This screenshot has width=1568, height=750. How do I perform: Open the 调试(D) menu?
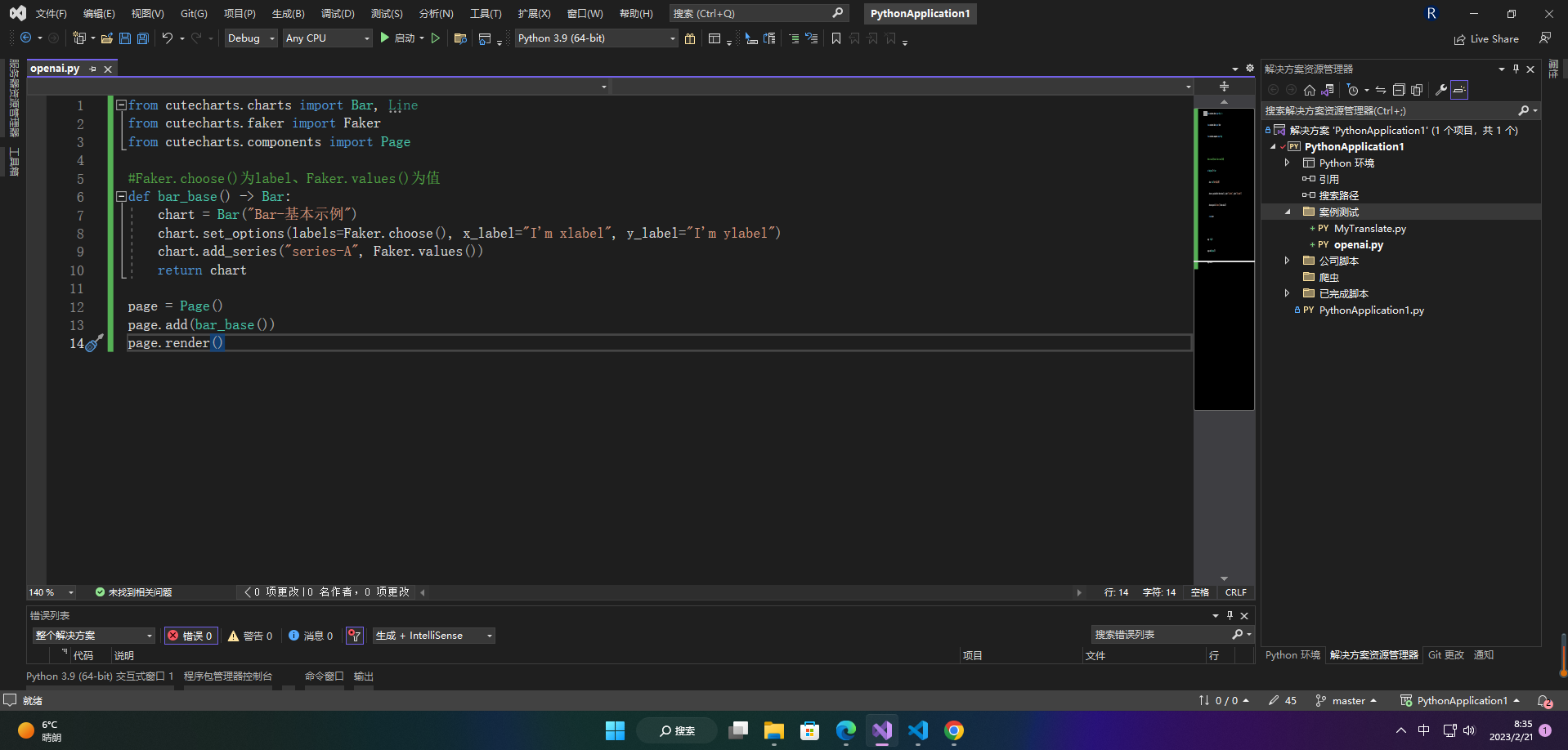pos(338,14)
